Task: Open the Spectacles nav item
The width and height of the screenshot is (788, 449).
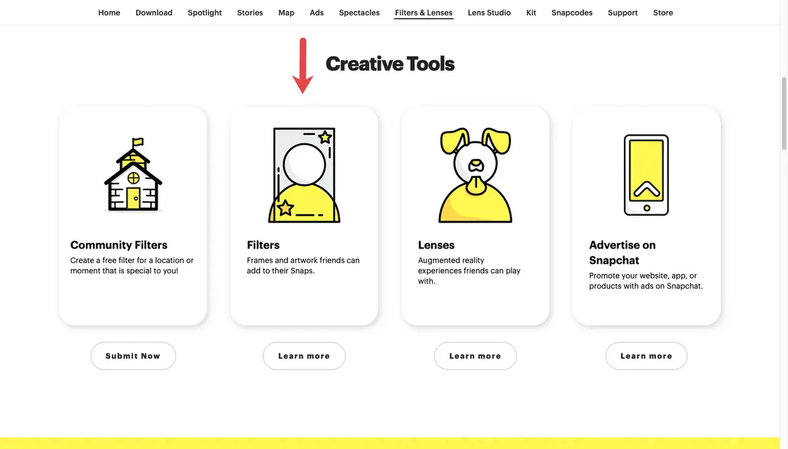Action: click(x=359, y=13)
